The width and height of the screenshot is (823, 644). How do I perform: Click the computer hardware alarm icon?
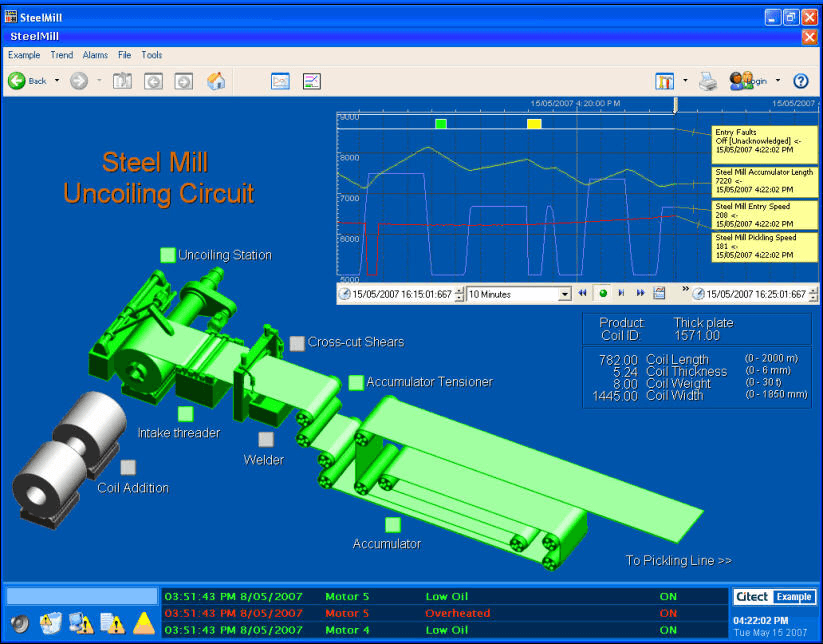click(x=81, y=623)
